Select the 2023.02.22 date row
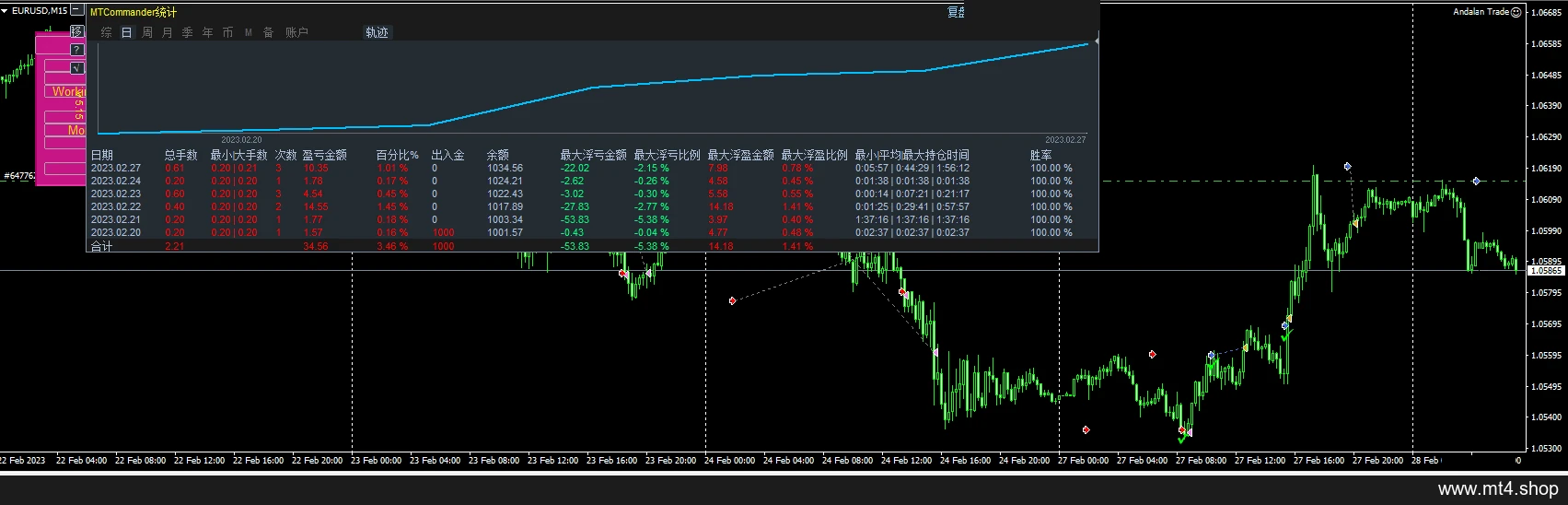This screenshot has height=505, width=1568. (x=116, y=206)
